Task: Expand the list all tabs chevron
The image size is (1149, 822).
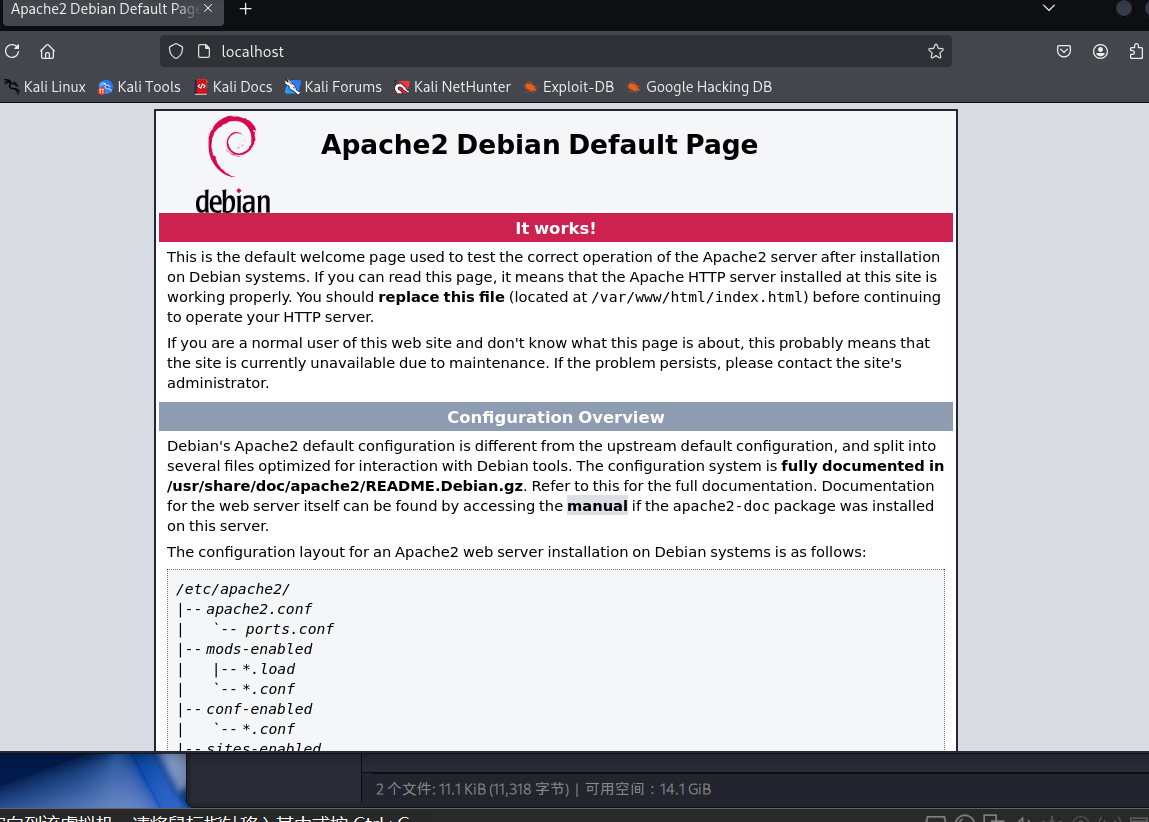Action: (1049, 8)
